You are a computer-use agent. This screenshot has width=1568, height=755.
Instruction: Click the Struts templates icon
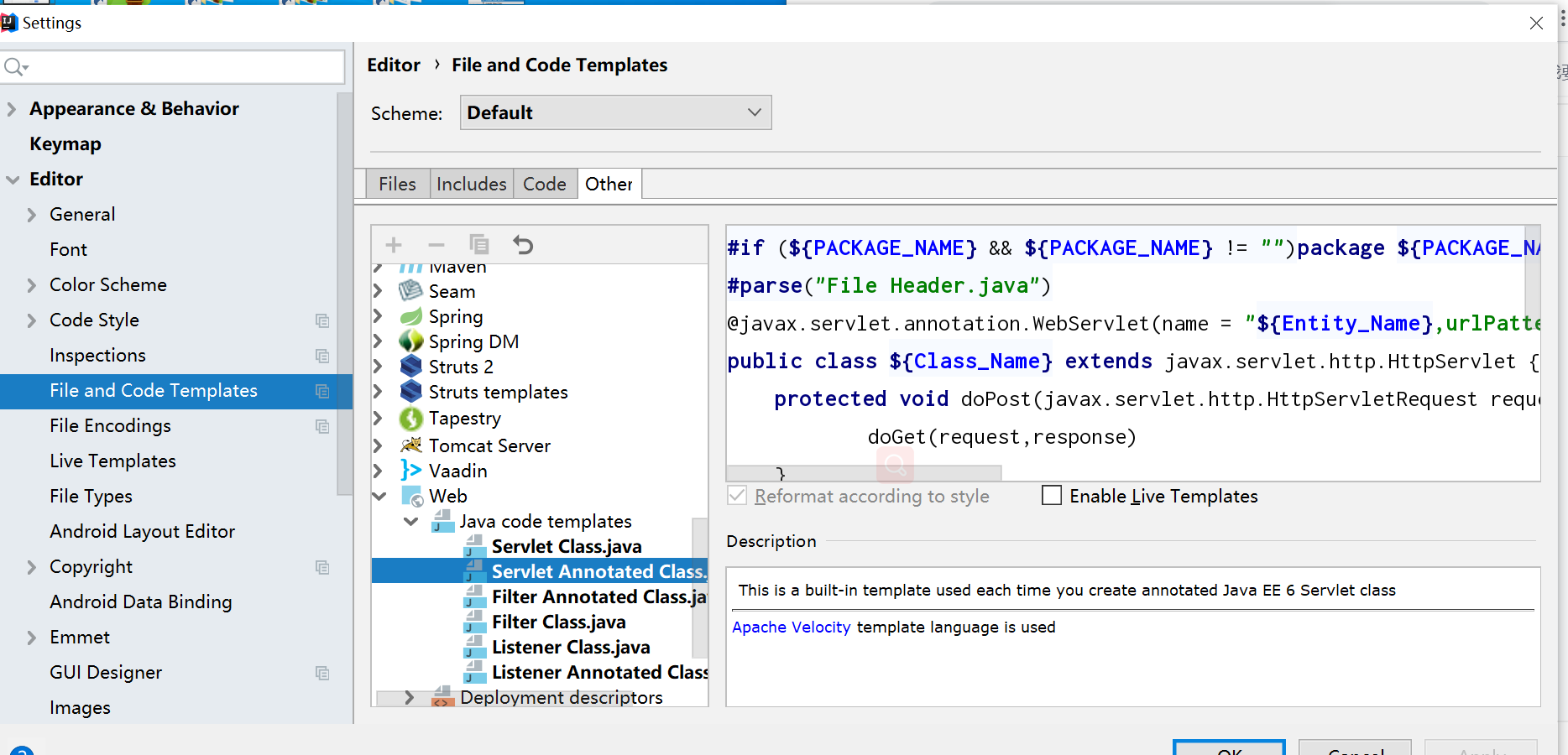[x=410, y=392]
